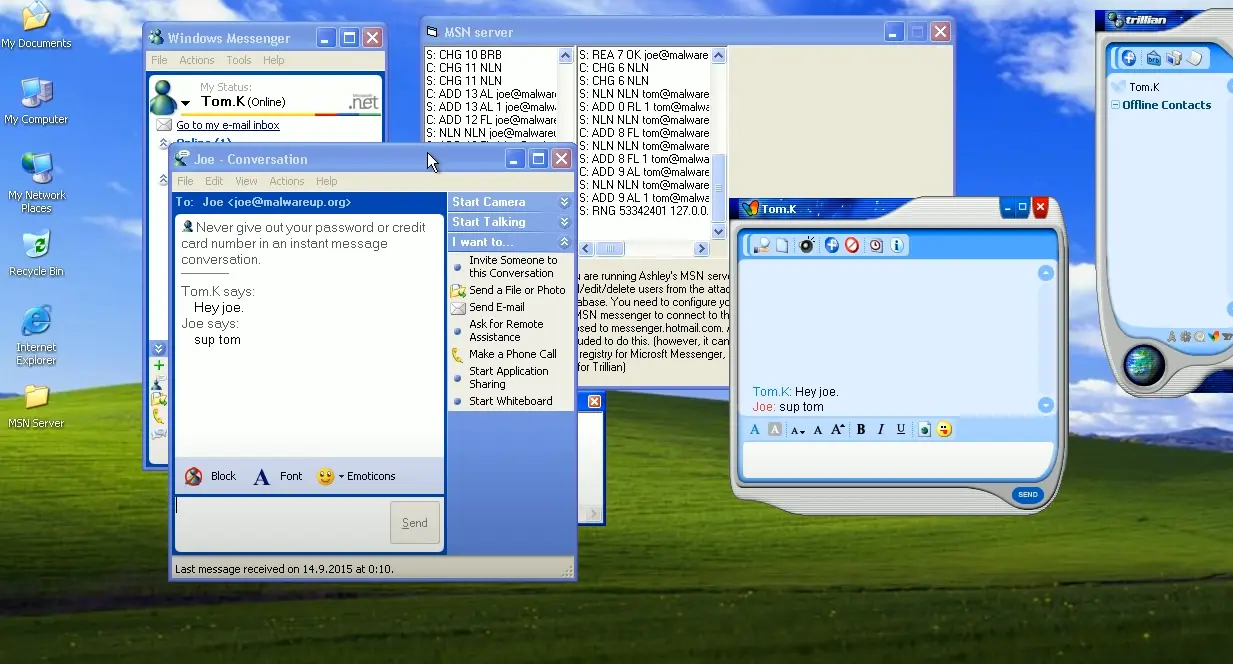Image resolution: width=1233 pixels, height=664 pixels.
Task: Expand the I want to section
Action: point(564,241)
